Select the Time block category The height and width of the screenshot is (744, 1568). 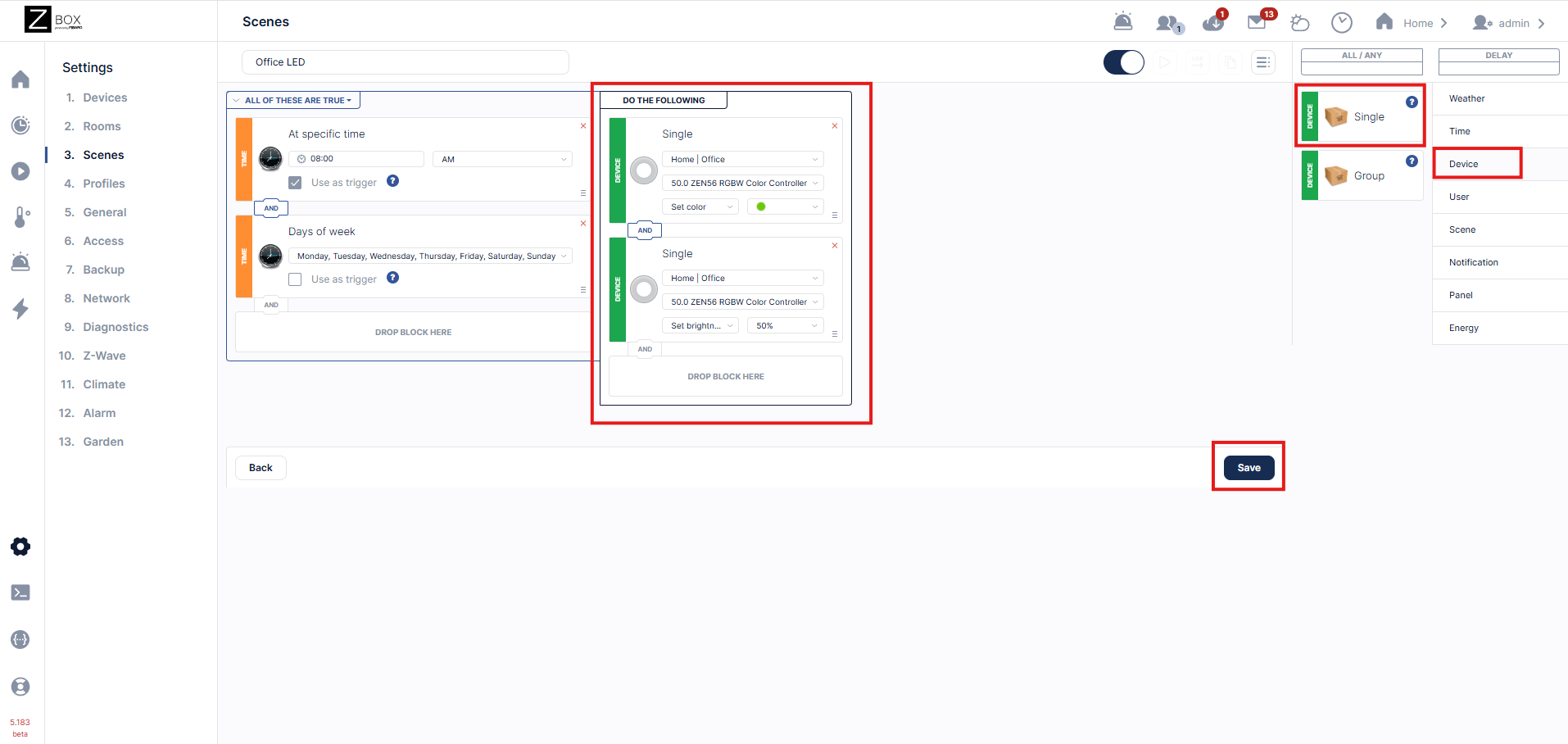(1500, 131)
